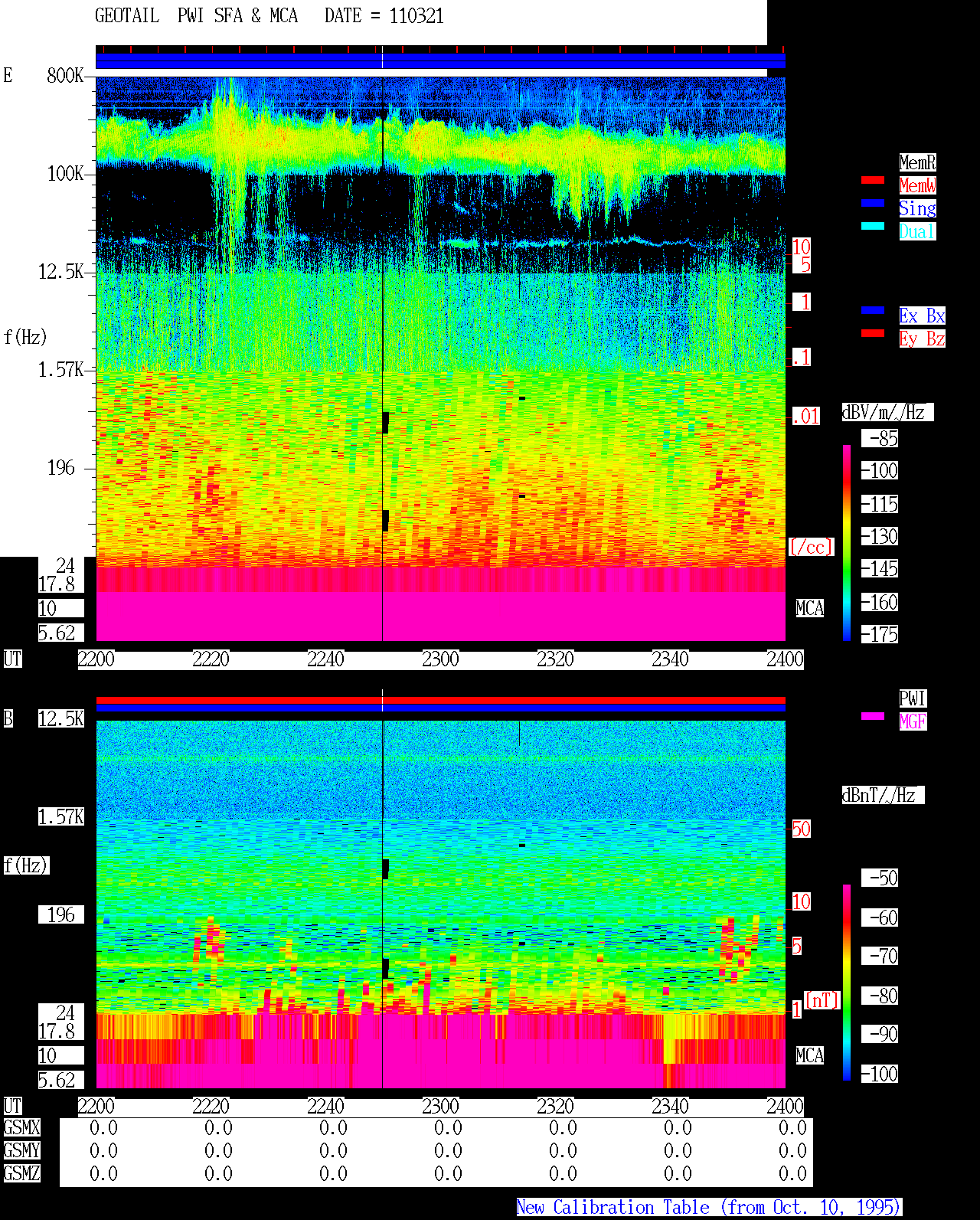Image resolution: width=980 pixels, height=1220 pixels.
Task: Pick the magenta MGF legend swatch
Action: 873,716
